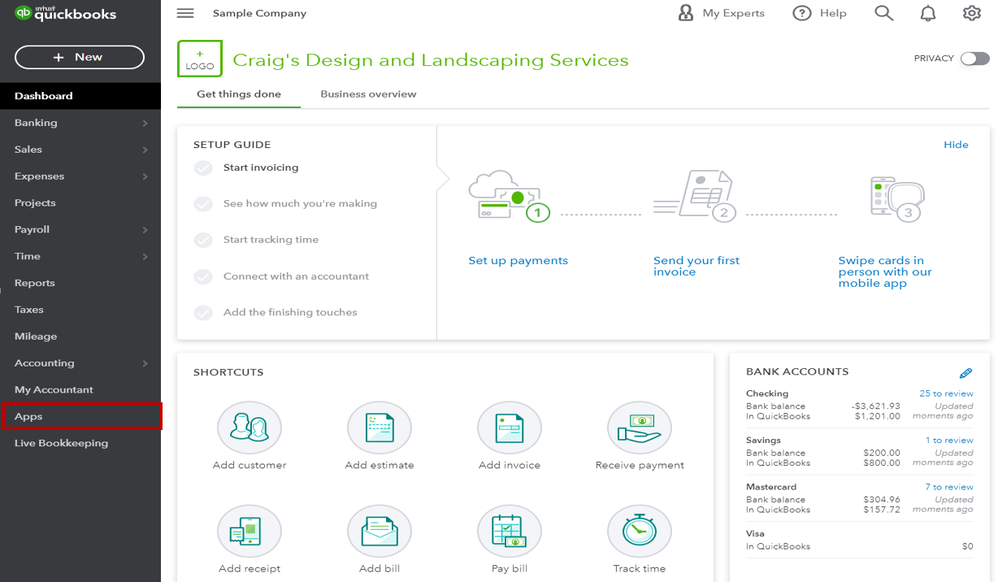Expand the Time sidebar chevron
This screenshot has width=998, height=582.
[x=145, y=257]
